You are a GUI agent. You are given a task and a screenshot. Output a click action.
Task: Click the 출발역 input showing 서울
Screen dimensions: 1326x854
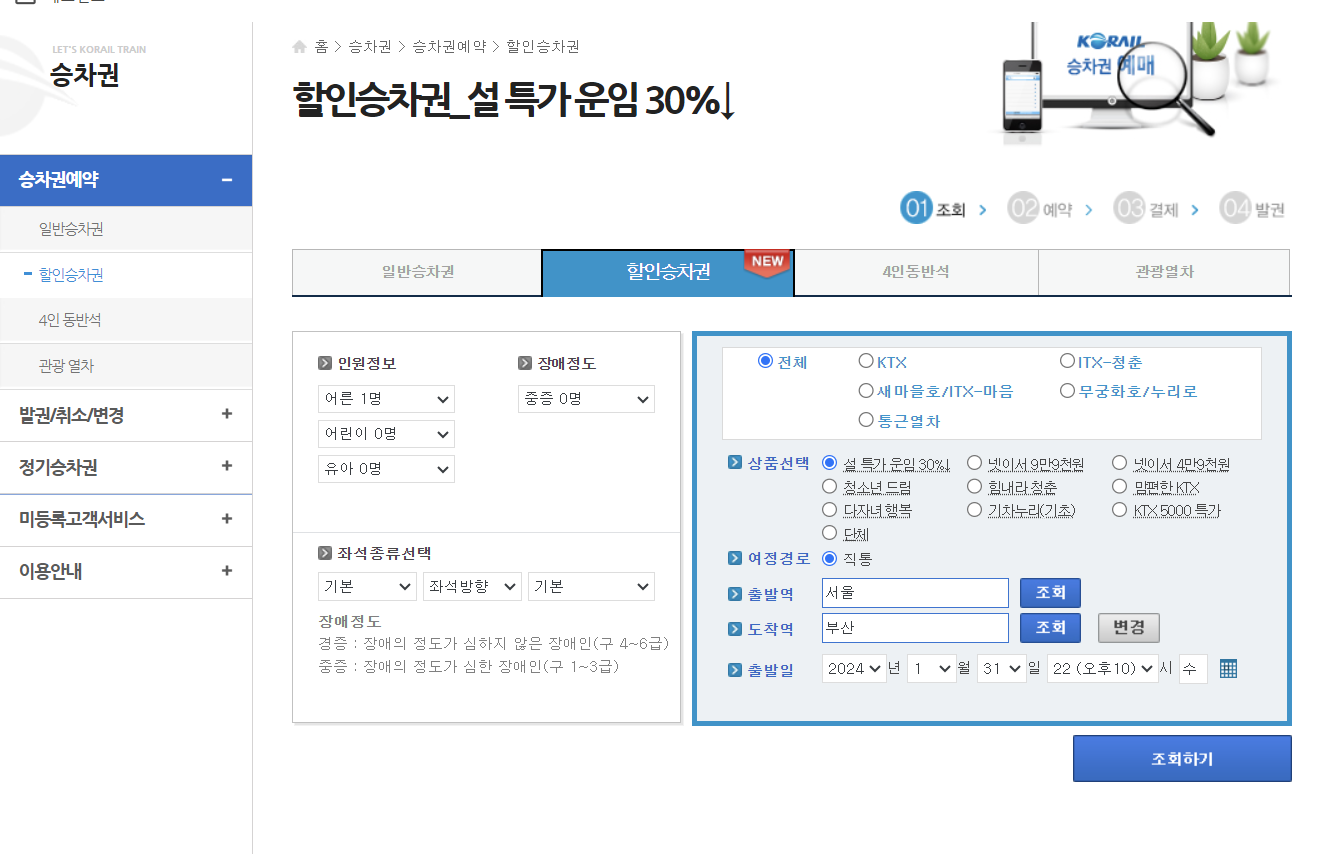pyautogui.click(x=914, y=592)
